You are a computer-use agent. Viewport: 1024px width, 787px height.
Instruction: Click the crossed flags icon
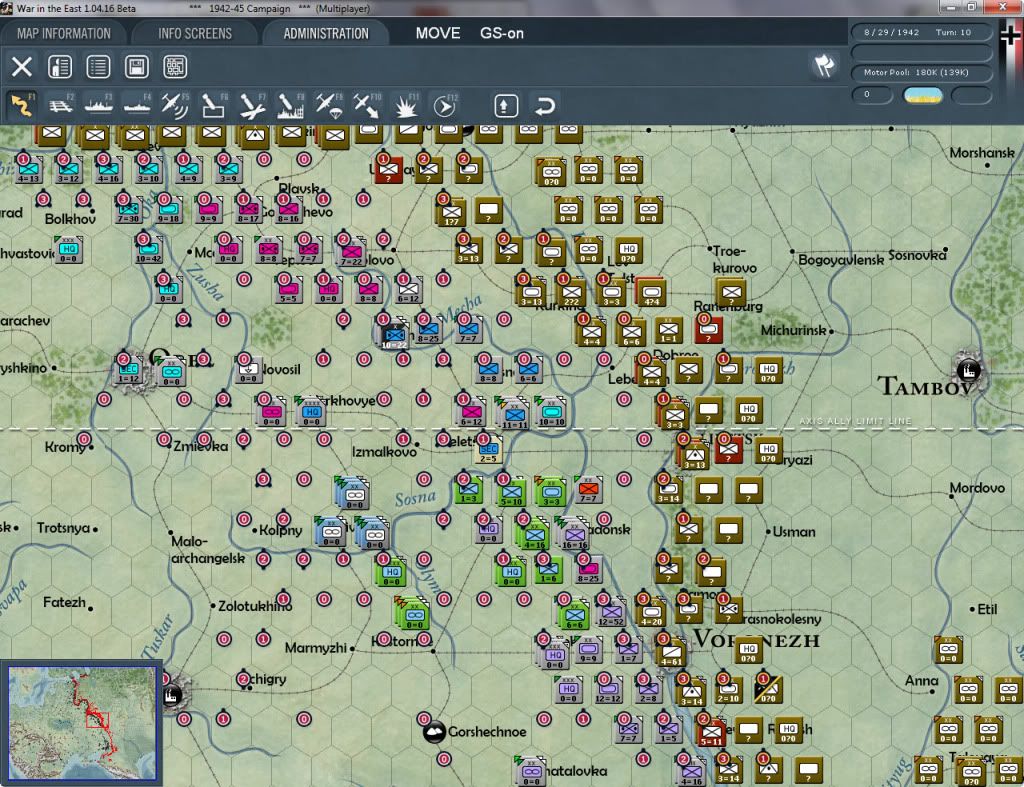[x=824, y=65]
